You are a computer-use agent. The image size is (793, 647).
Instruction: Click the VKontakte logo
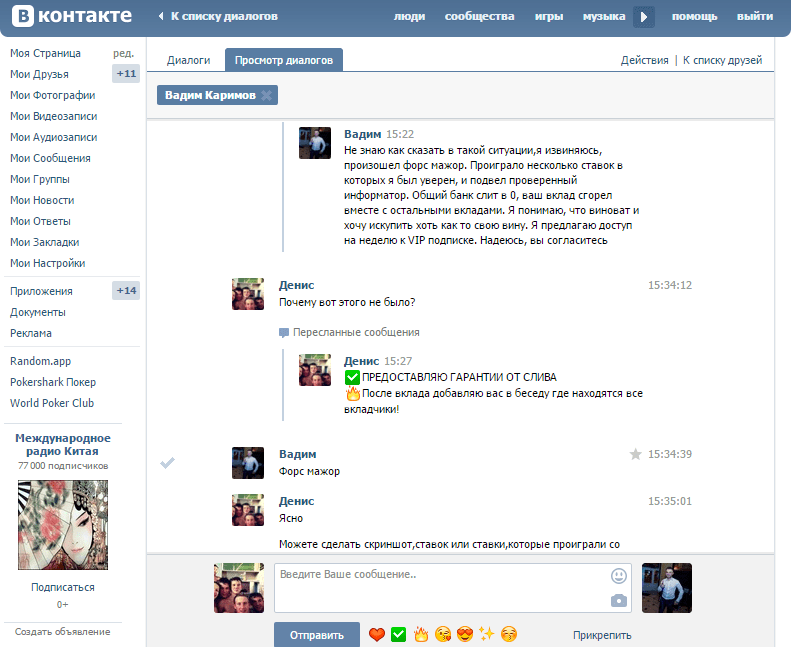pyautogui.click(x=70, y=16)
